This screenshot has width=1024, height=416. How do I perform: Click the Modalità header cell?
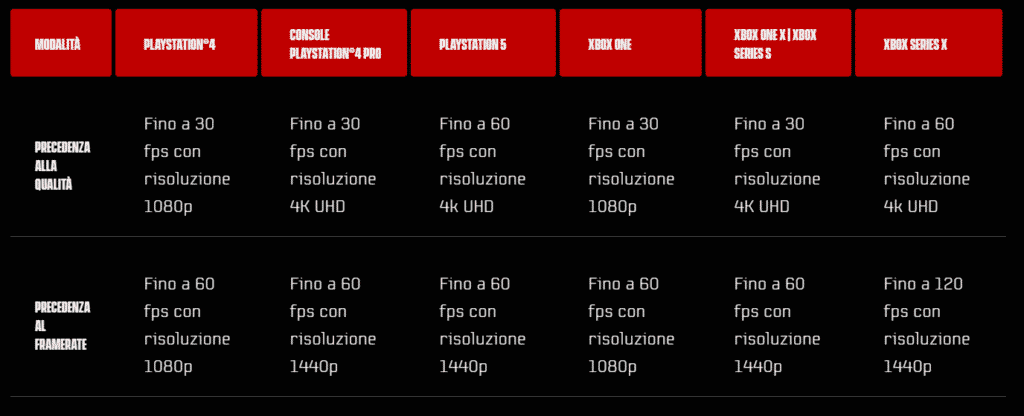click(x=60, y=43)
